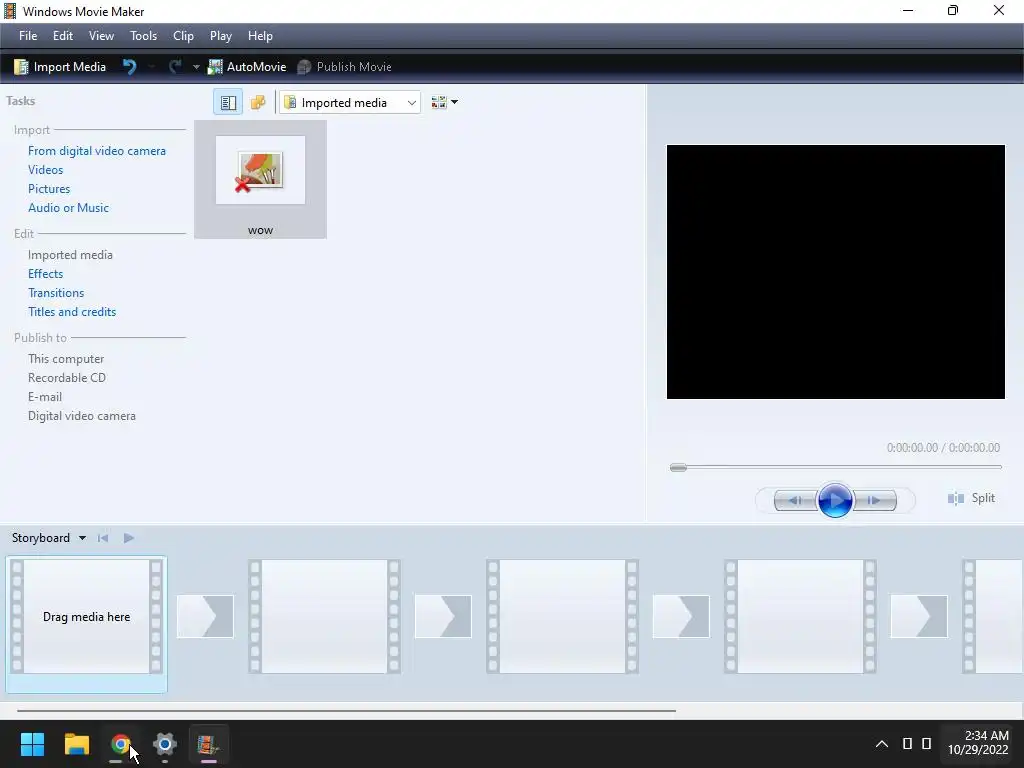Step to previous frame in preview

(x=795, y=501)
